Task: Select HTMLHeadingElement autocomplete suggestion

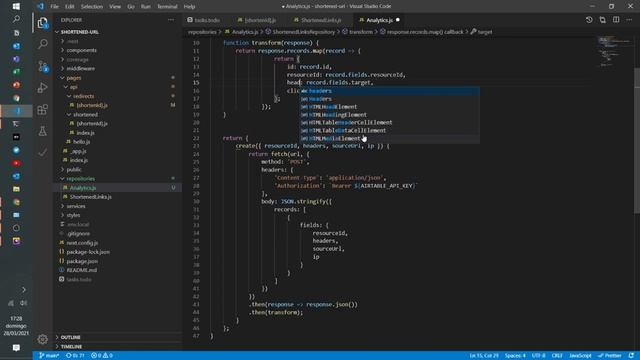Action: pos(390,115)
